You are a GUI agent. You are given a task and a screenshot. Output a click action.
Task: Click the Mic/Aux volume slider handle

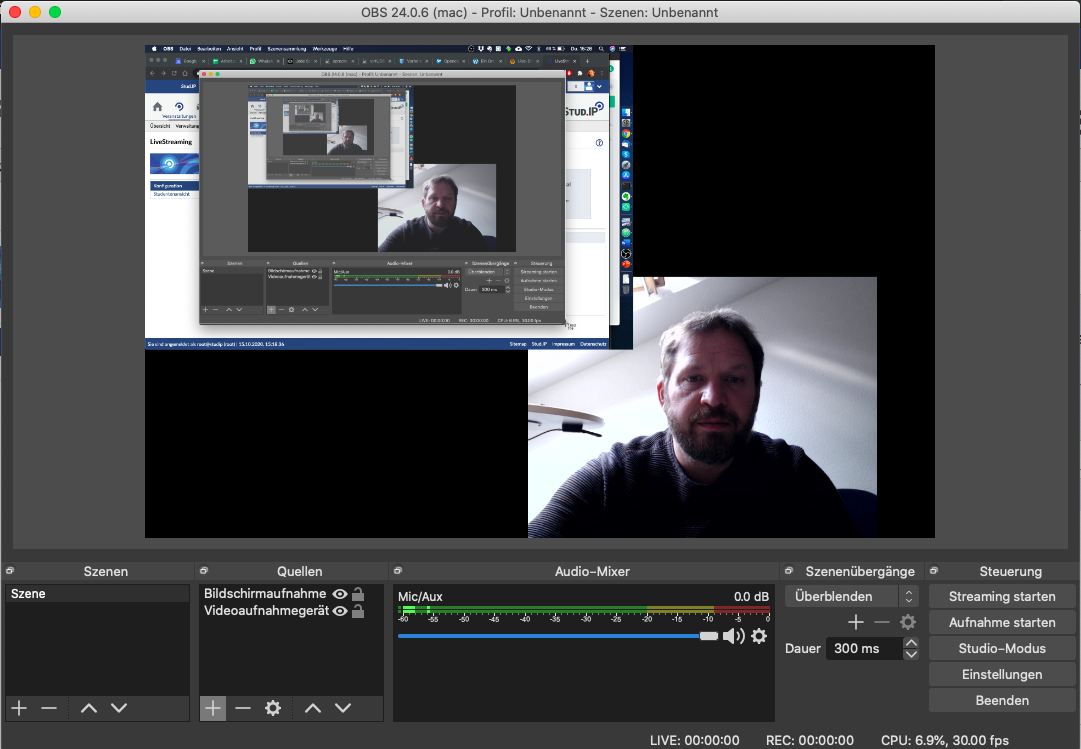tap(708, 636)
